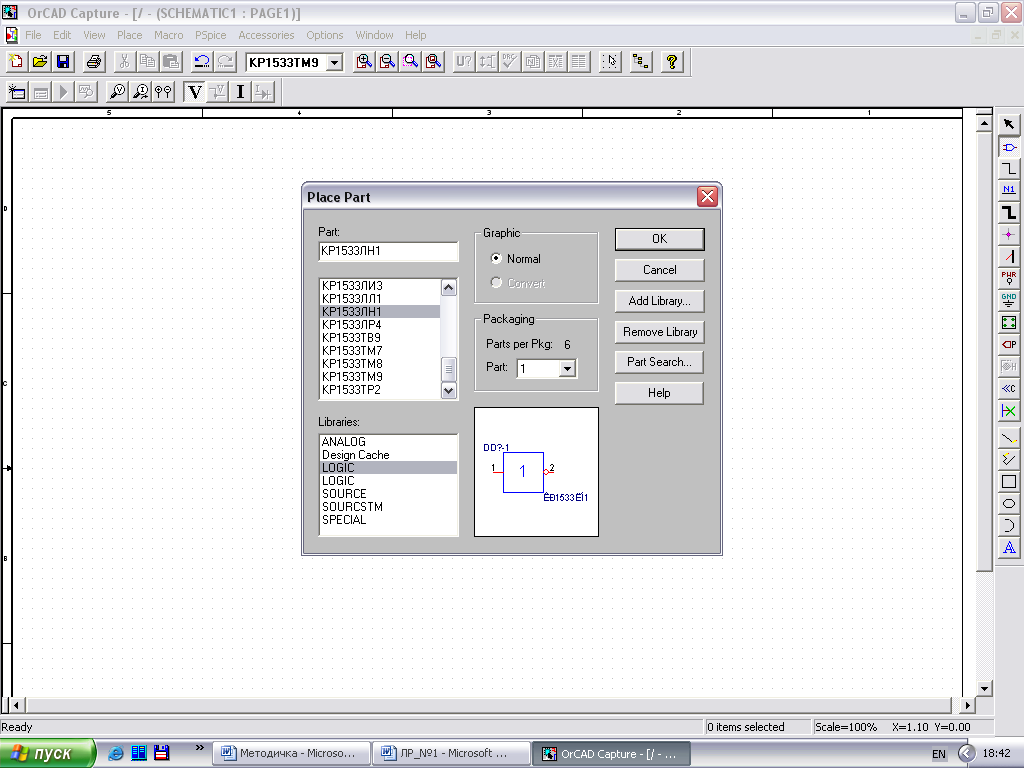The image size is (1024, 768).
Task: Select the Place Power PWR tool
Action: [1009, 278]
